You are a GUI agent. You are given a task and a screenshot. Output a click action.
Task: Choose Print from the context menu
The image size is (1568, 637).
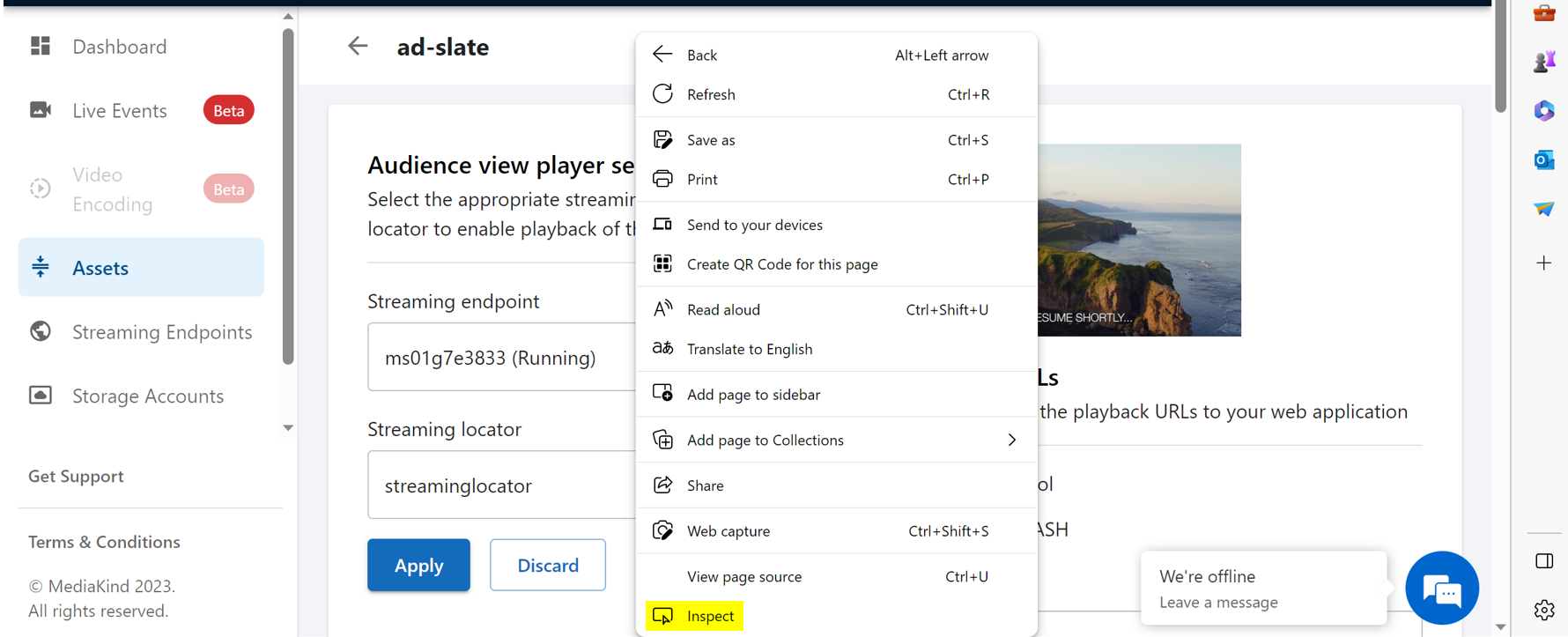pyautogui.click(x=836, y=179)
